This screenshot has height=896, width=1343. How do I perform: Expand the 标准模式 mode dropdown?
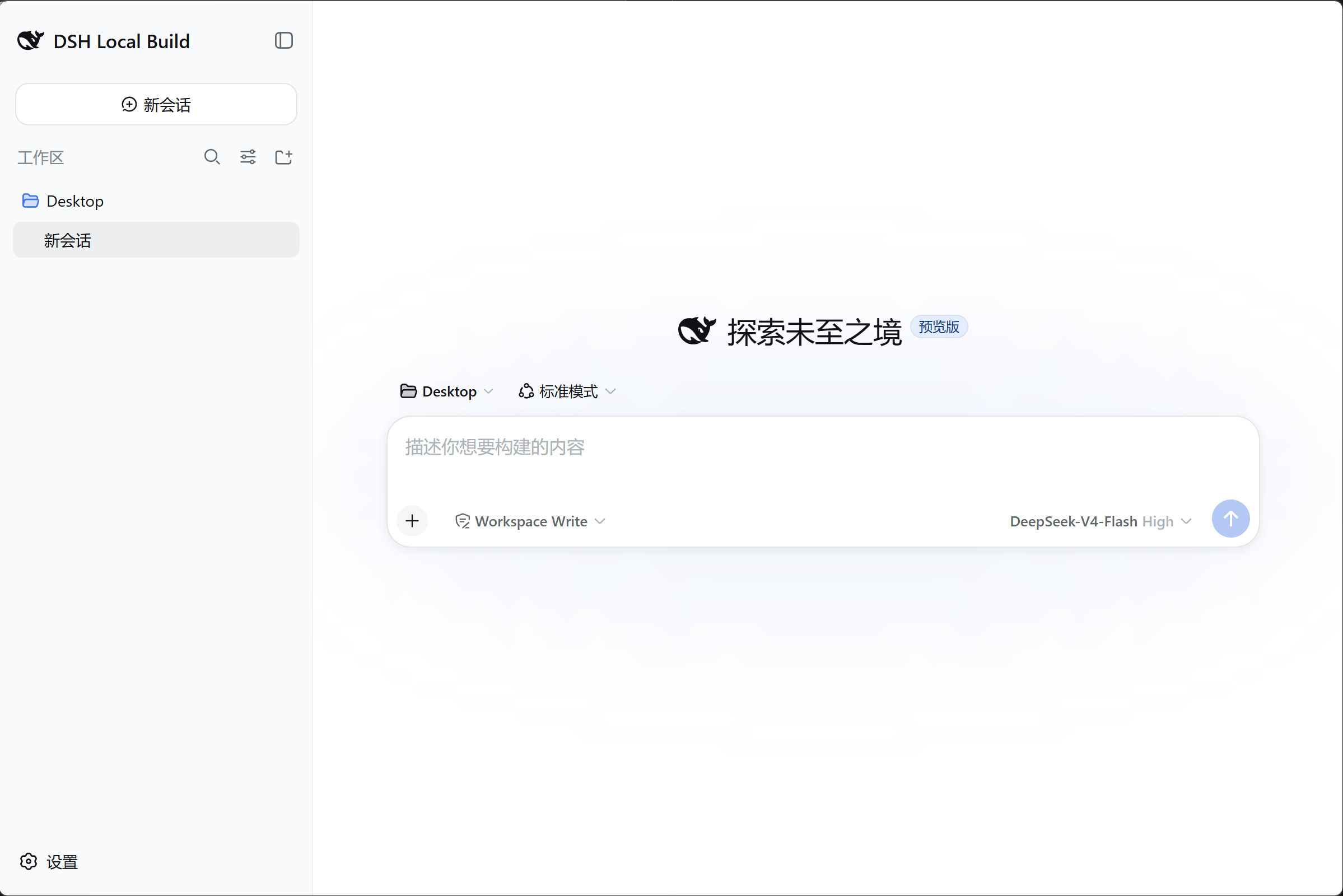click(x=567, y=391)
